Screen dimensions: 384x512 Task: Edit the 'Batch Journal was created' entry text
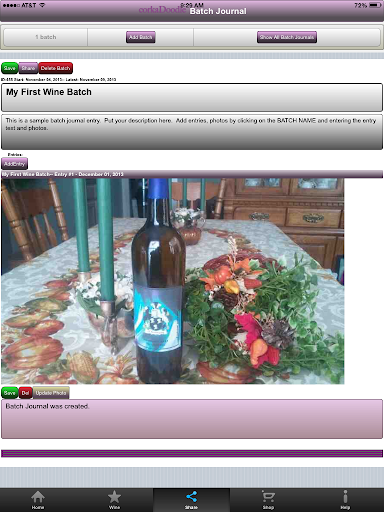point(192,419)
